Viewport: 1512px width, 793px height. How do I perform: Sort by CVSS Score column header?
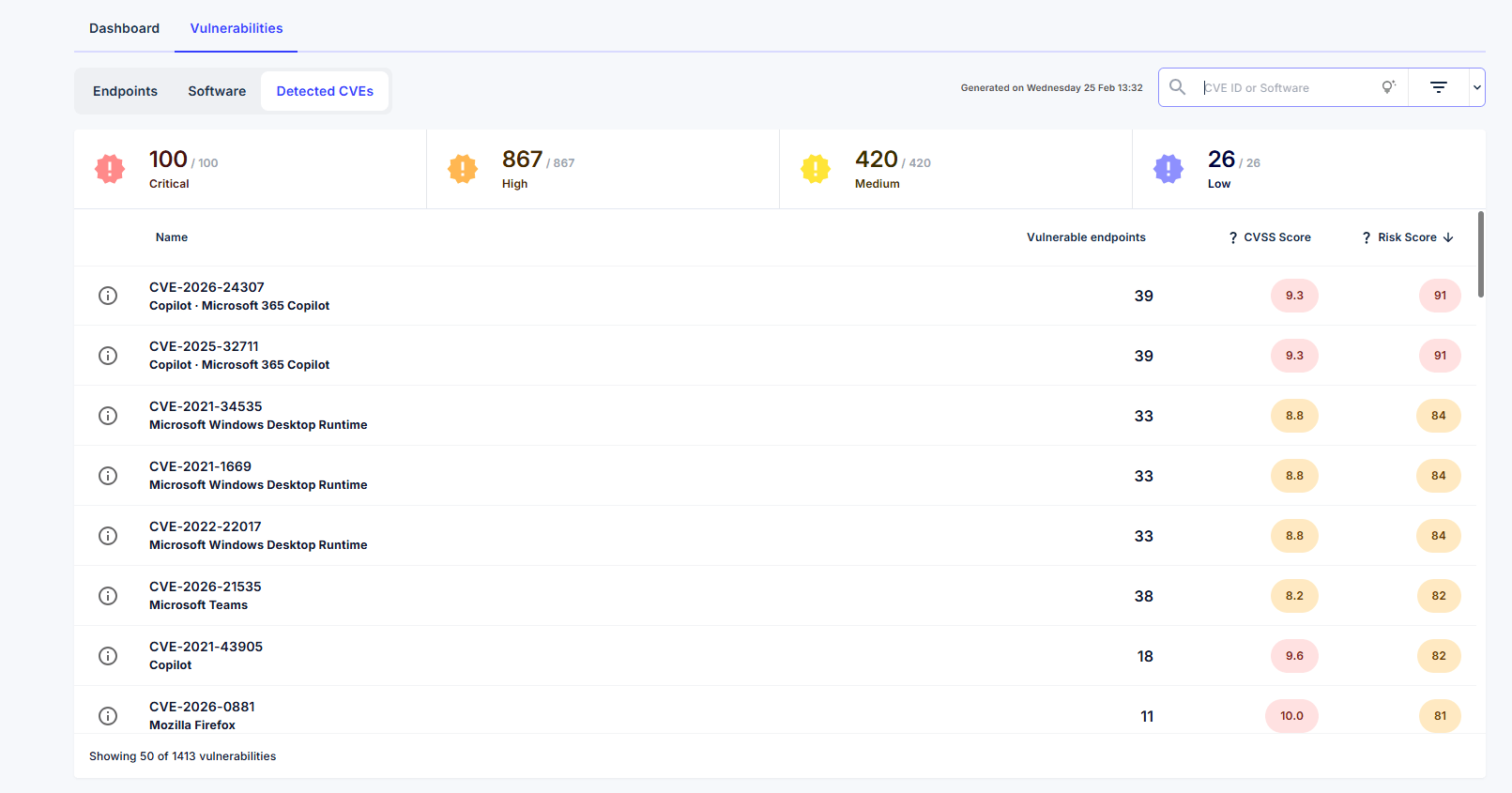(1277, 237)
